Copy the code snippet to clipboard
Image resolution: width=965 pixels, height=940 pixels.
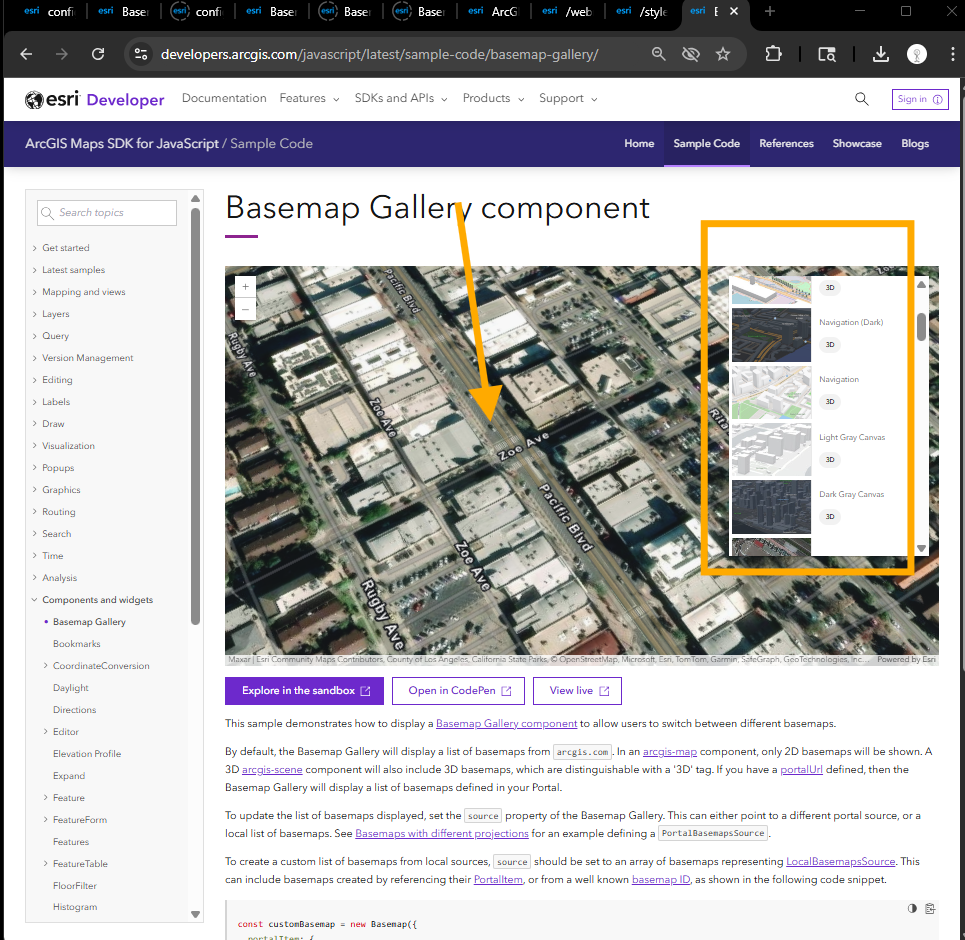pyautogui.click(x=930, y=909)
